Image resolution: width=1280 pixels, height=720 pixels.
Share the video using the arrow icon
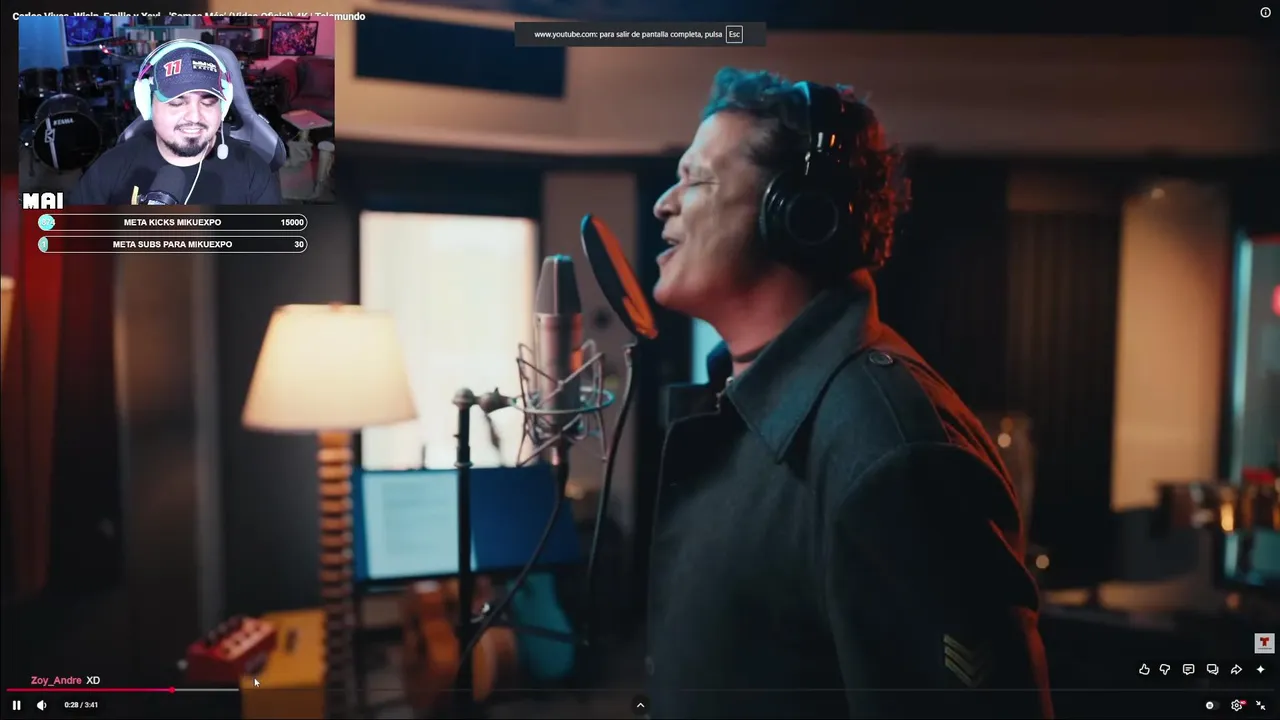[x=1236, y=669]
